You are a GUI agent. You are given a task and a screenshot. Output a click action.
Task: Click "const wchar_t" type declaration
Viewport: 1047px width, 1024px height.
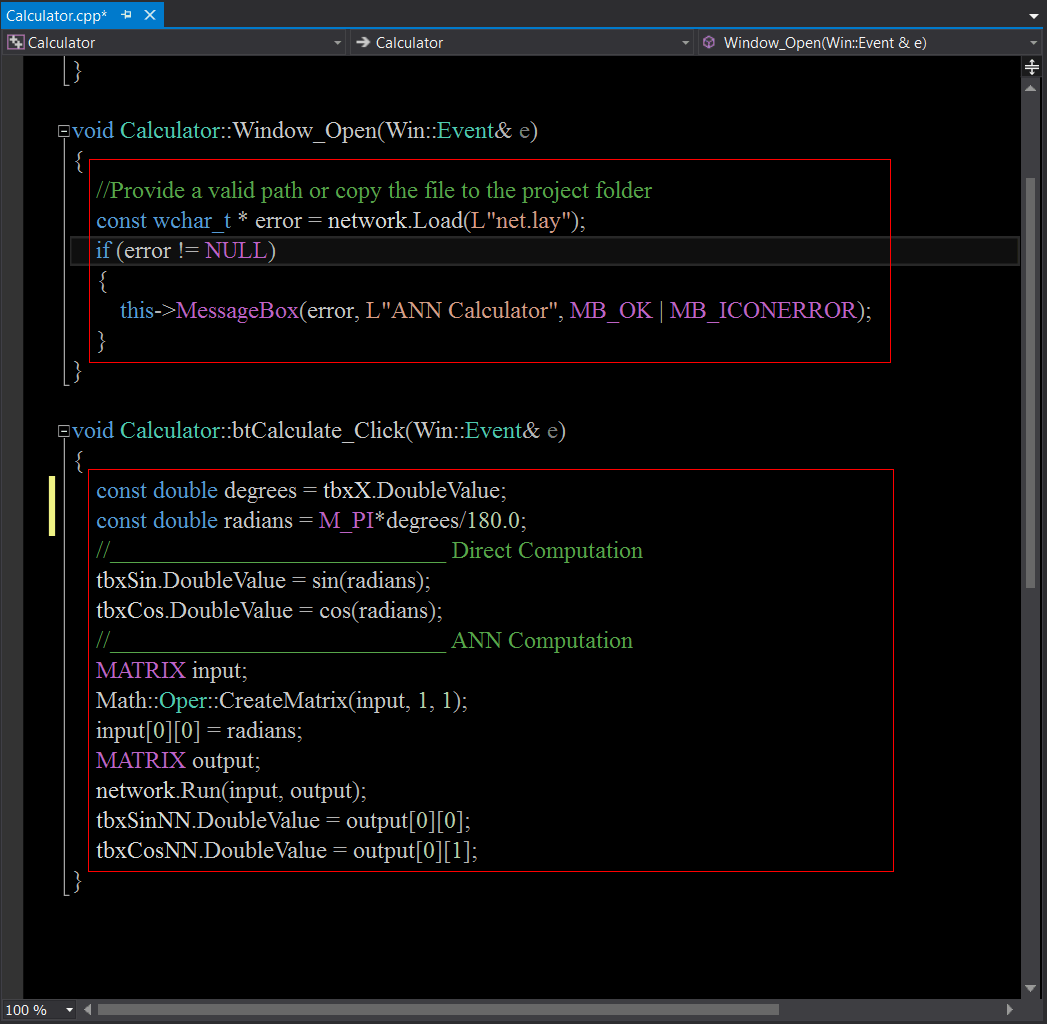[164, 221]
